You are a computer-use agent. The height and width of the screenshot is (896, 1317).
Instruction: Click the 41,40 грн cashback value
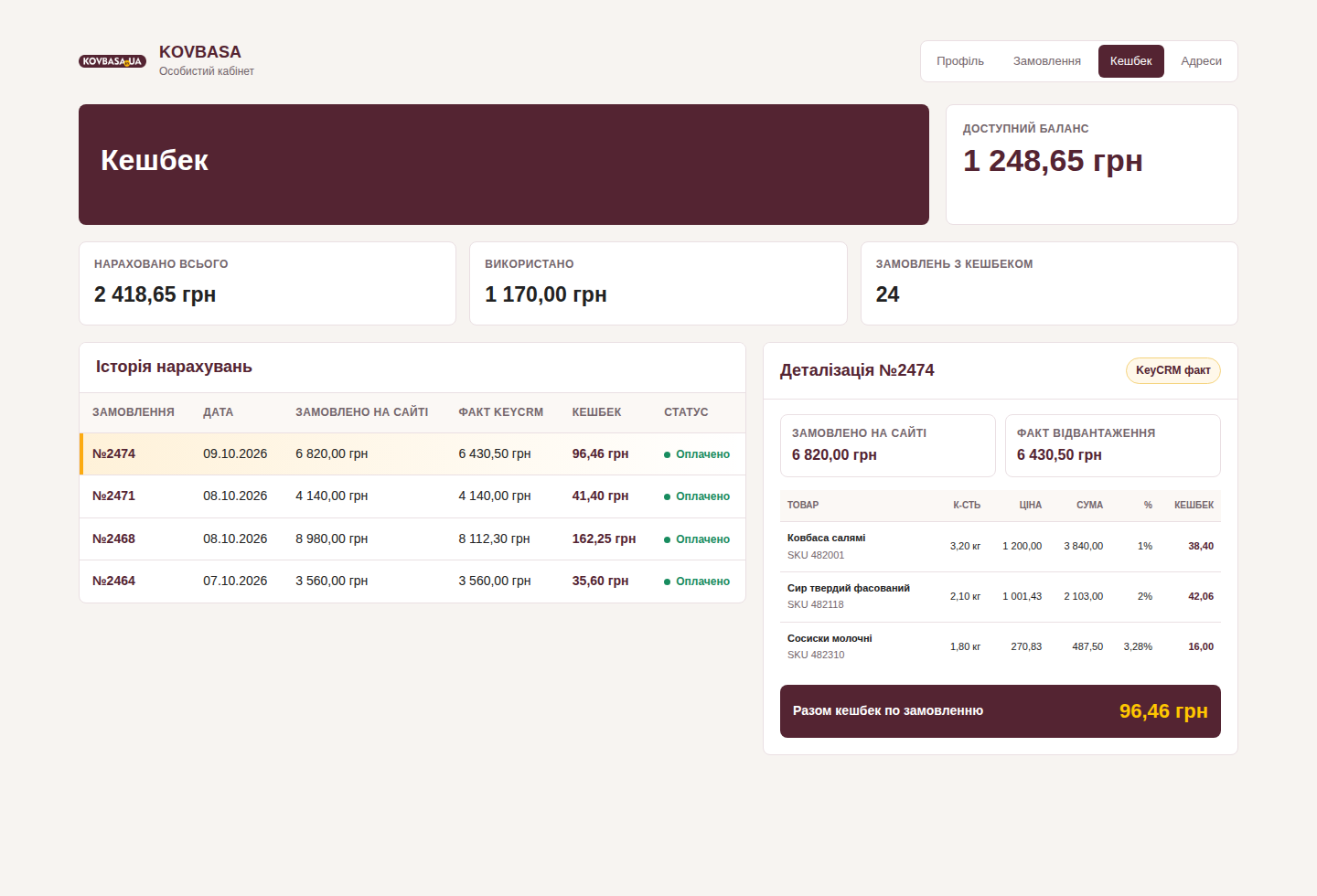(x=600, y=496)
